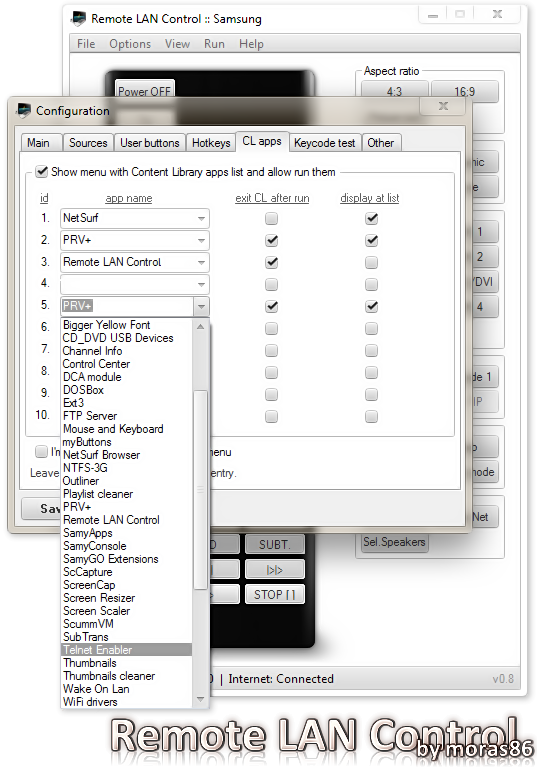This screenshot has width=540, height=770.
Task: Close the Configuration dialog
Action: tap(443, 106)
